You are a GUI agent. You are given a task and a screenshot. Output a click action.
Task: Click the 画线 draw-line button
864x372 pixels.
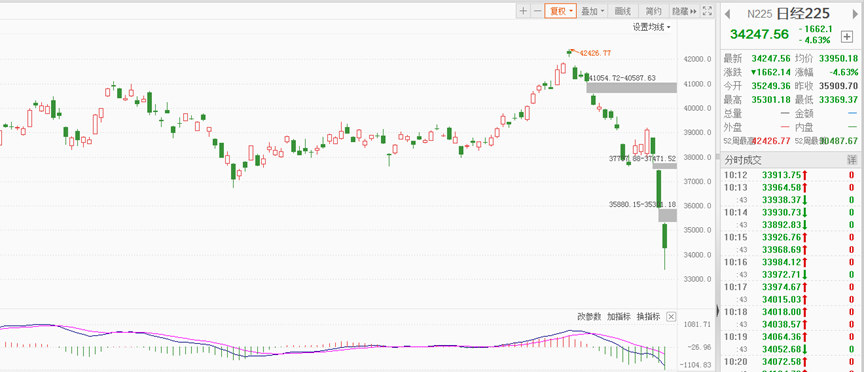click(623, 10)
